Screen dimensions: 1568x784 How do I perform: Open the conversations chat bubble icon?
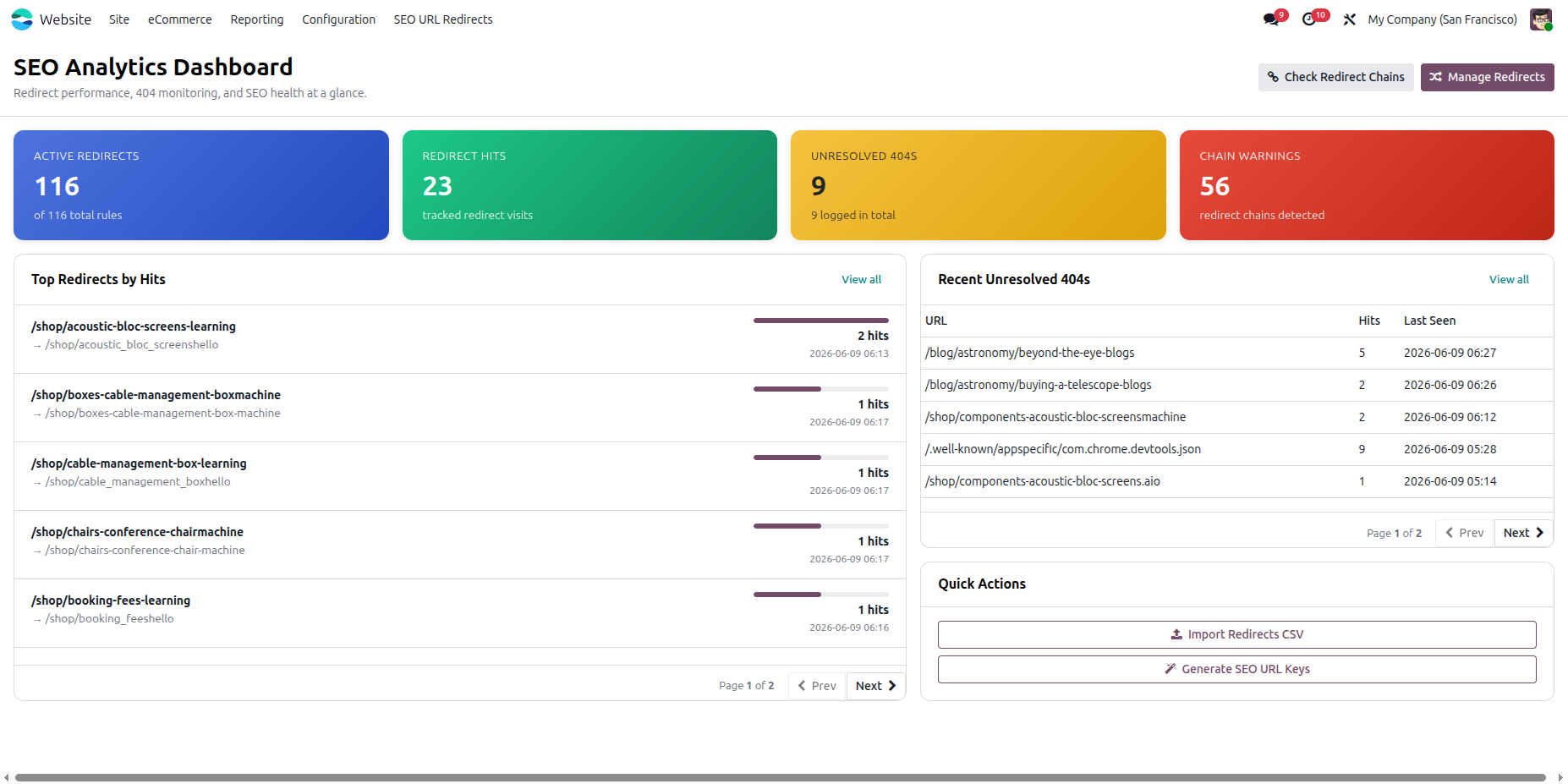coord(1271,19)
